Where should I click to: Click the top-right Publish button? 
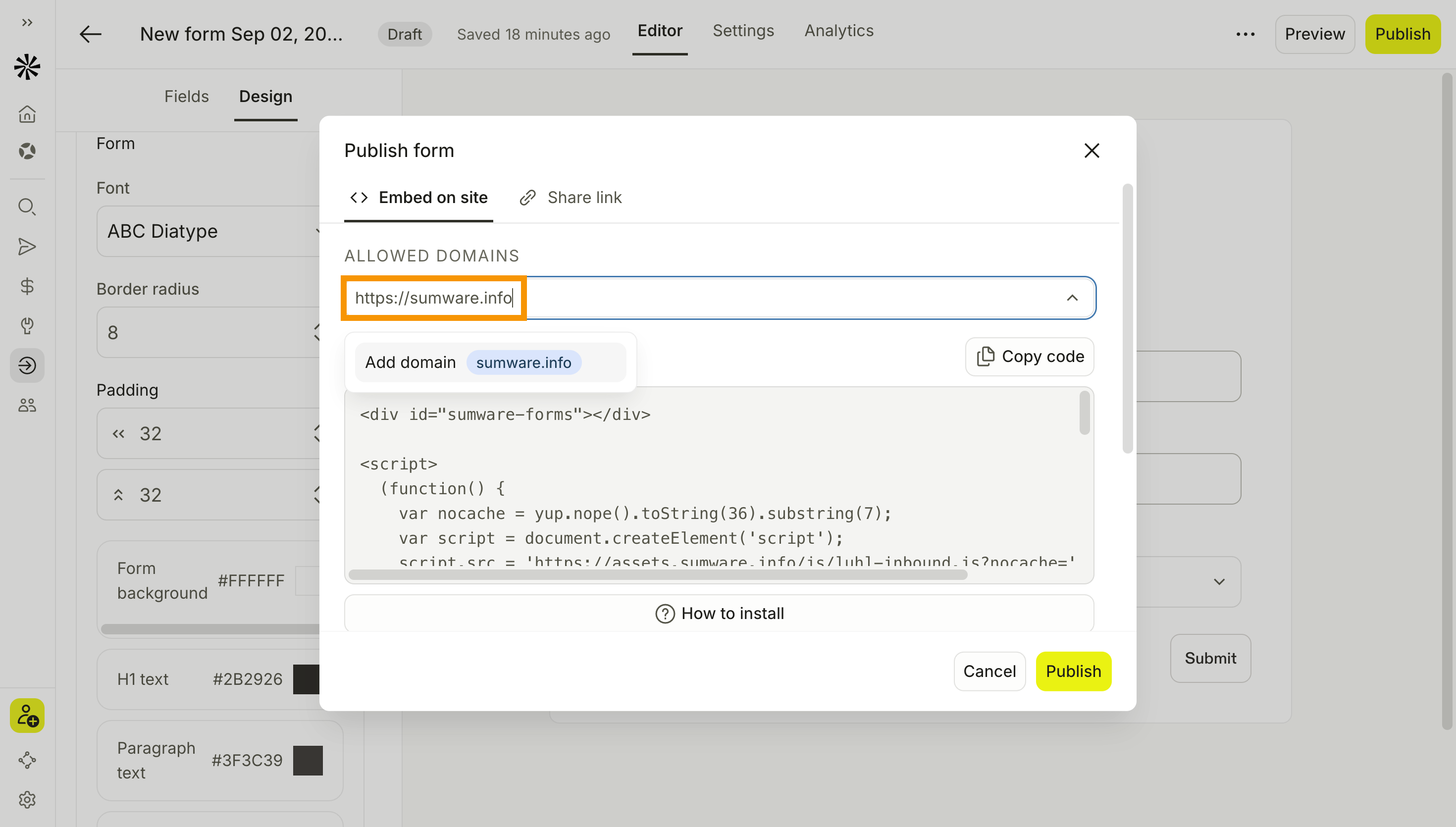coord(1403,34)
